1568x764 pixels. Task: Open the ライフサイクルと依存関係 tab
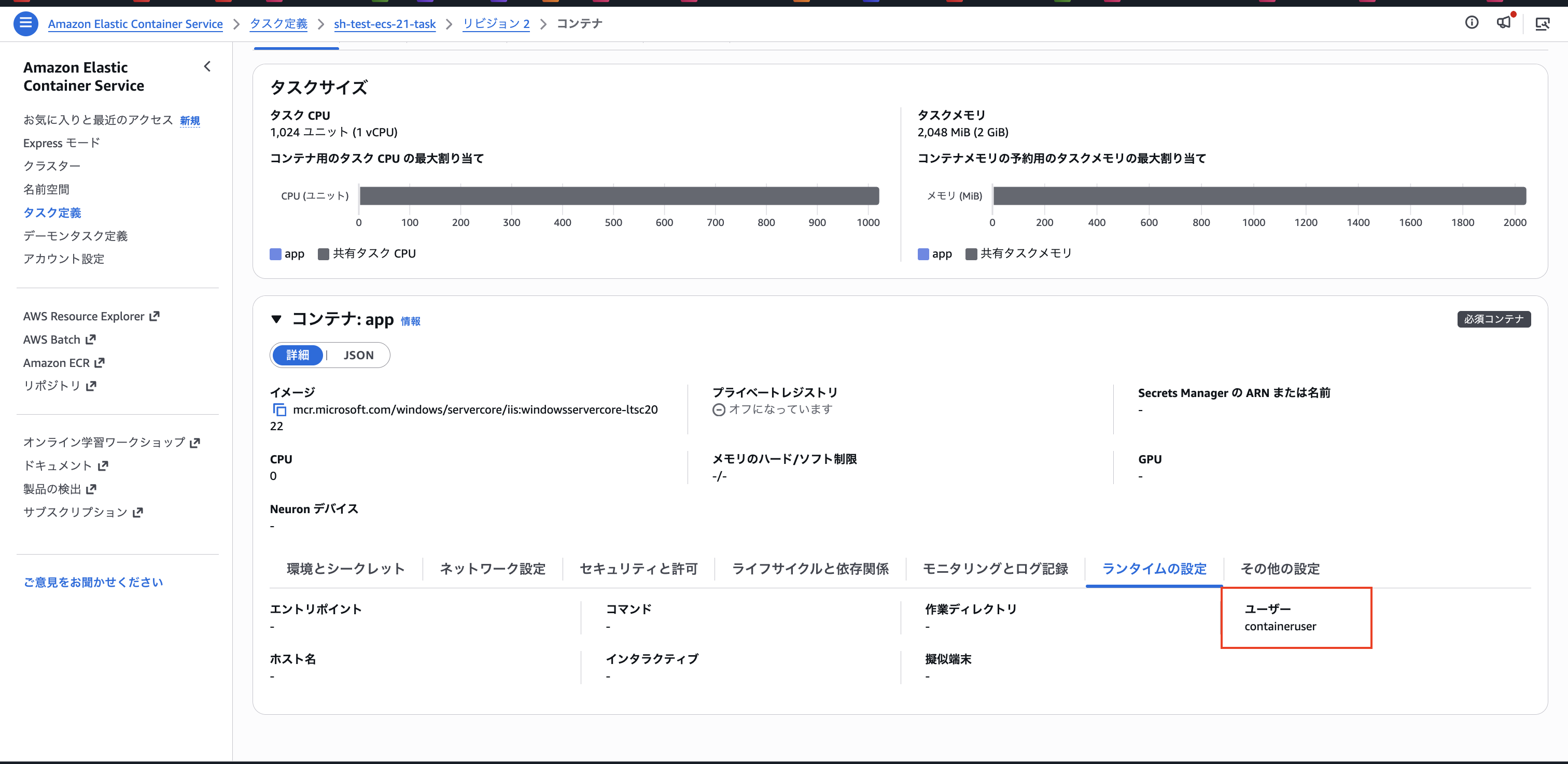(x=810, y=569)
